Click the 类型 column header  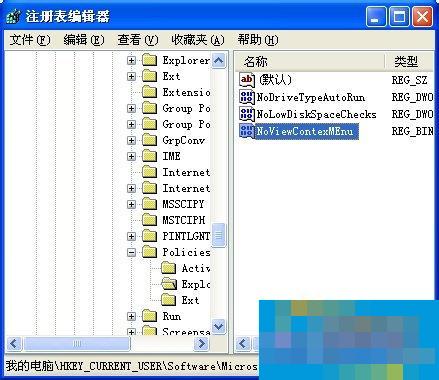tap(410, 61)
